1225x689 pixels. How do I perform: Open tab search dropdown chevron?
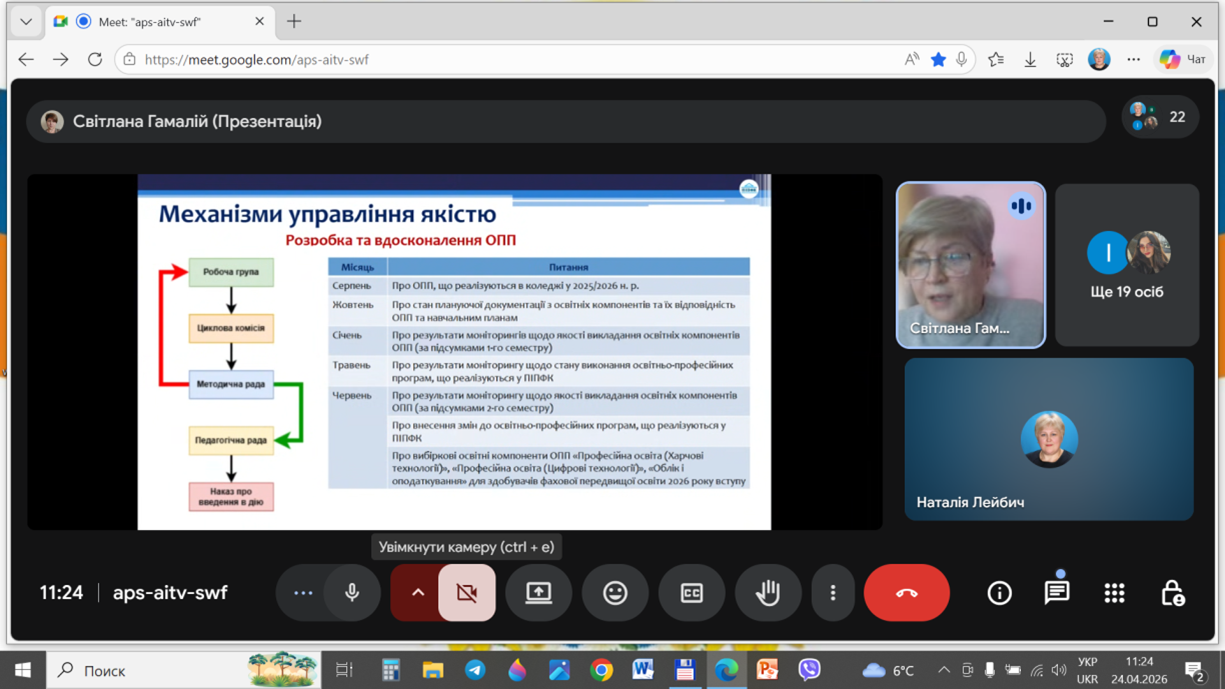26,21
